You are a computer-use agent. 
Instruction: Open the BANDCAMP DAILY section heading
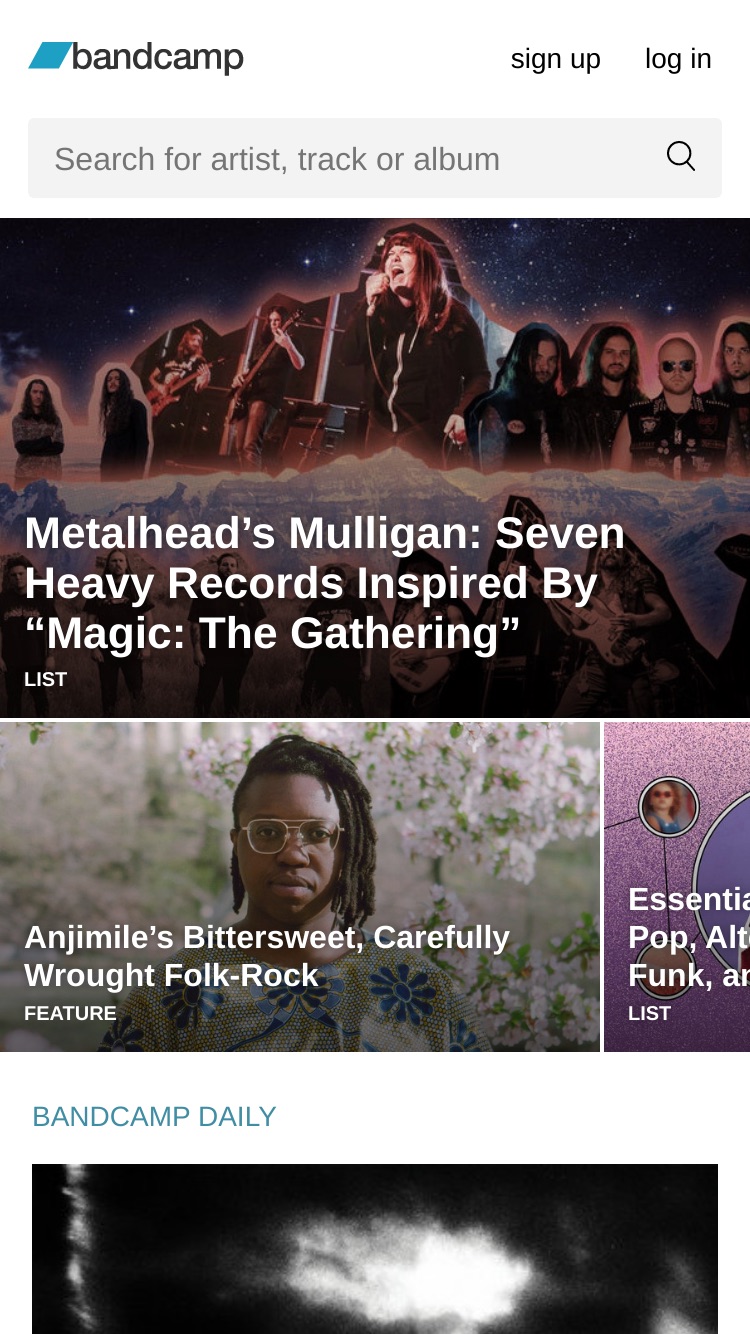(x=154, y=1117)
